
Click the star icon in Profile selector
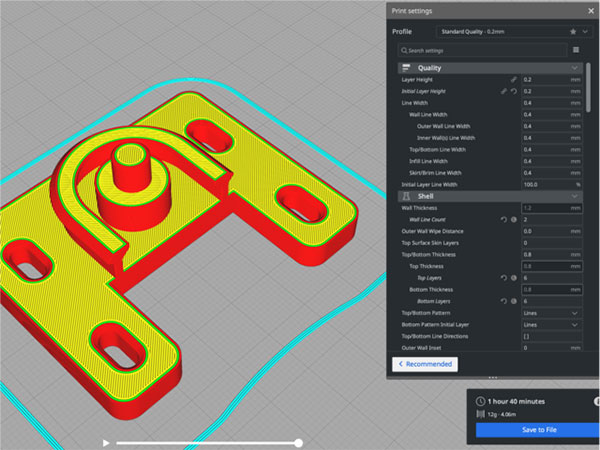click(572, 31)
